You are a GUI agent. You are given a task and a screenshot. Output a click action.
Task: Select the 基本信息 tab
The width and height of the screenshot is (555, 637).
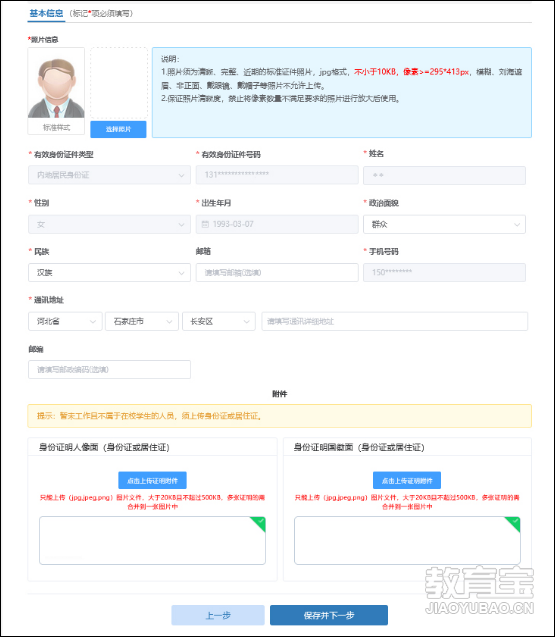(x=46, y=13)
